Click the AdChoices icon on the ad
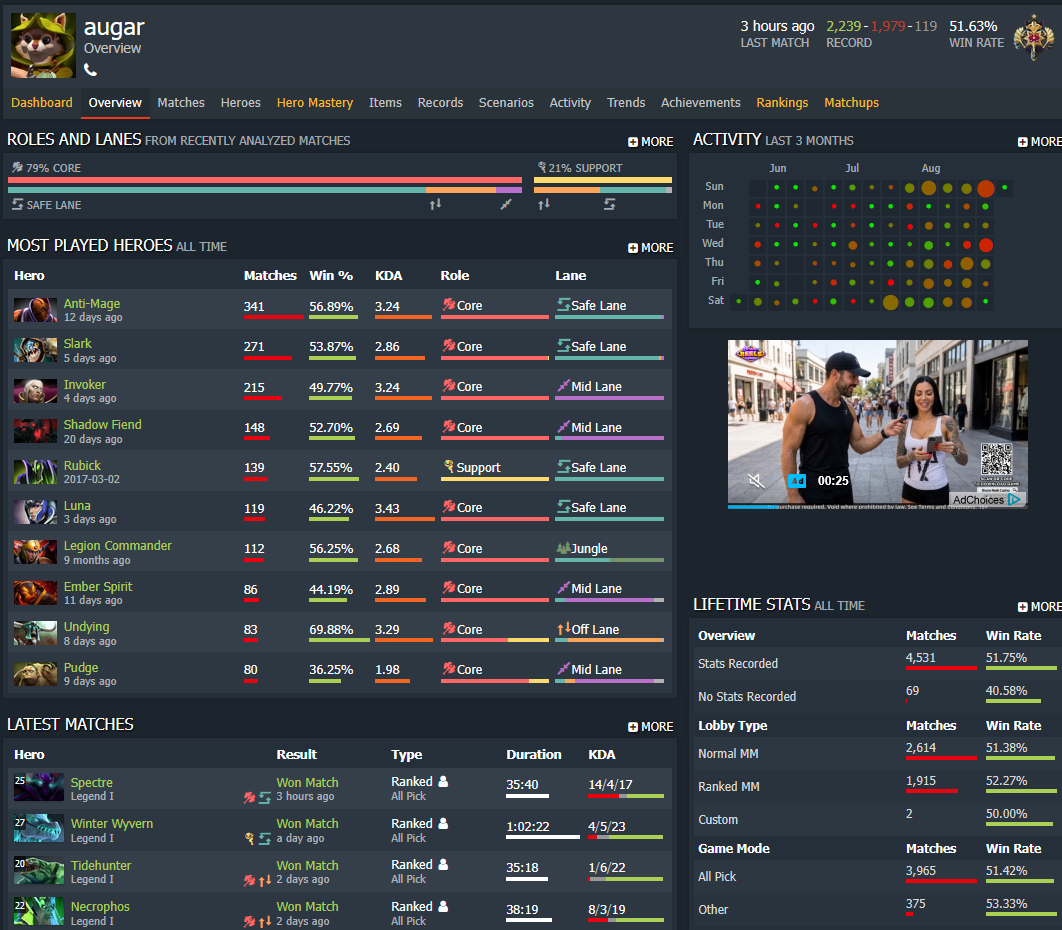This screenshot has width=1062, height=930. click(x=1014, y=499)
